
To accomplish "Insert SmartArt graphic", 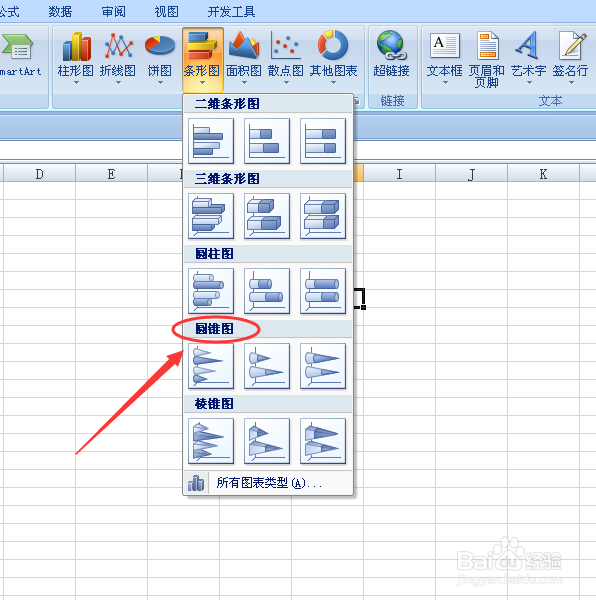I will (x=19, y=54).
